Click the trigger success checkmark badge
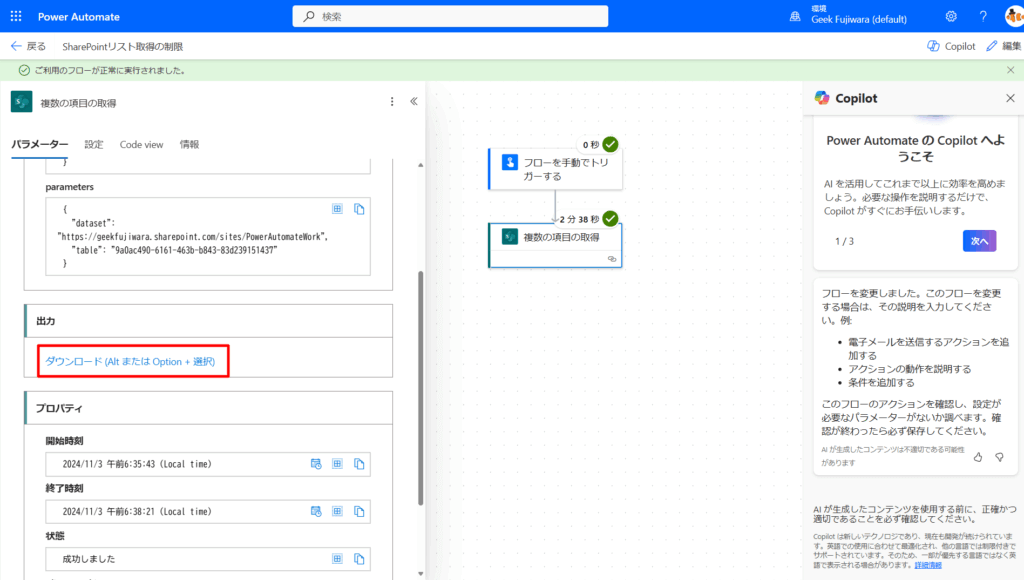This screenshot has height=580, width=1024. point(610,144)
